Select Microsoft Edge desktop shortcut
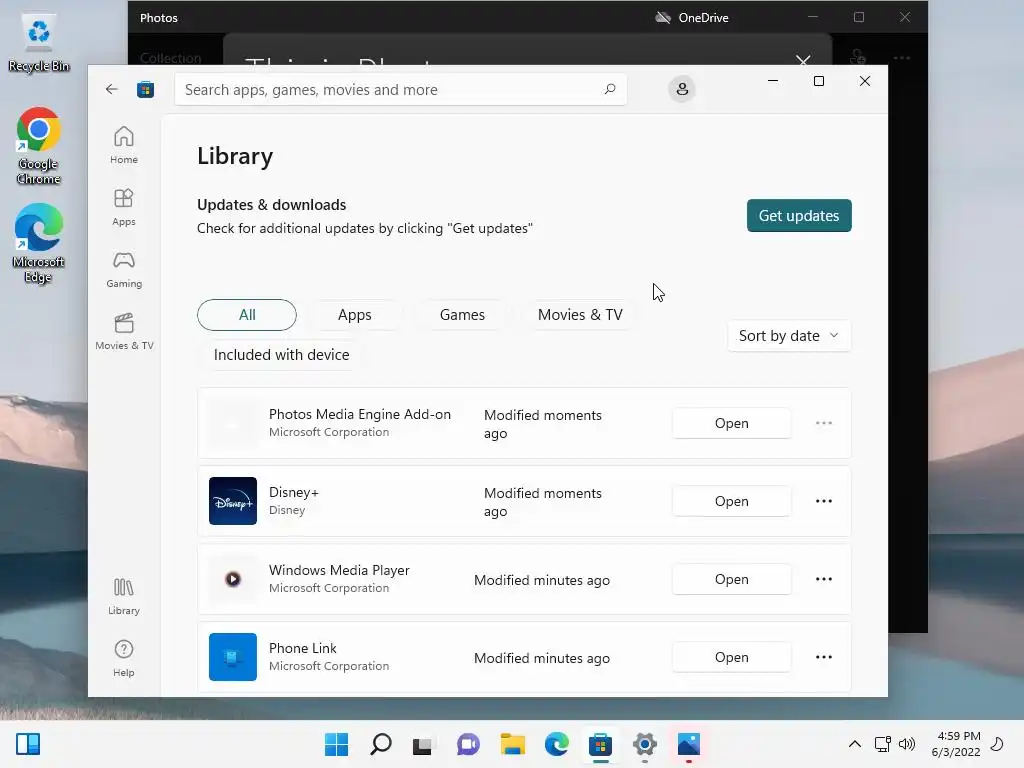Image resolution: width=1024 pixels, height=768 pixels. 39,244
